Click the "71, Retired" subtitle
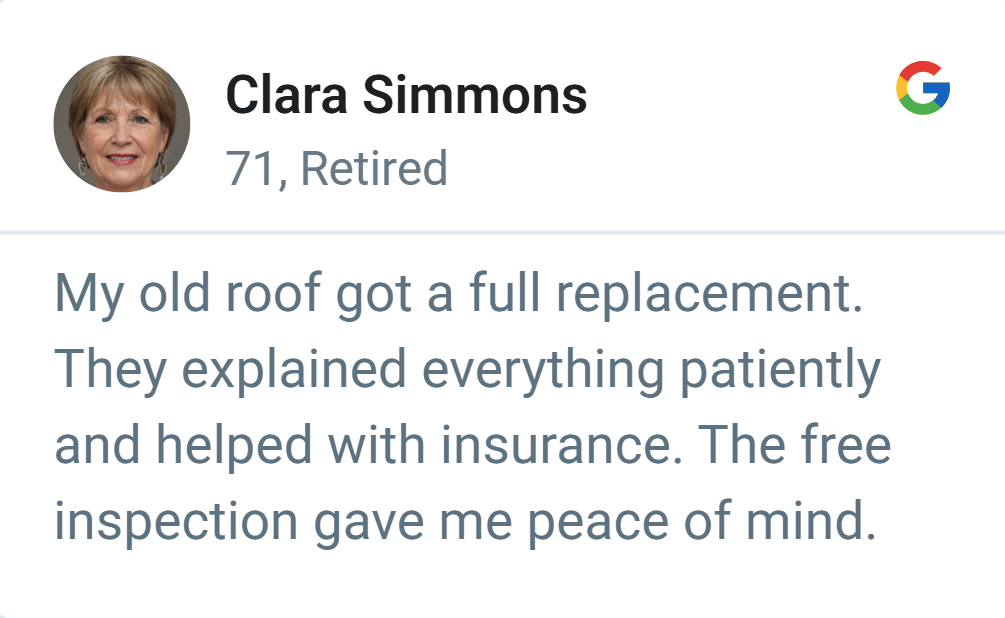Viewport: 1005px width, 618px height. click(x=336, y=169)
